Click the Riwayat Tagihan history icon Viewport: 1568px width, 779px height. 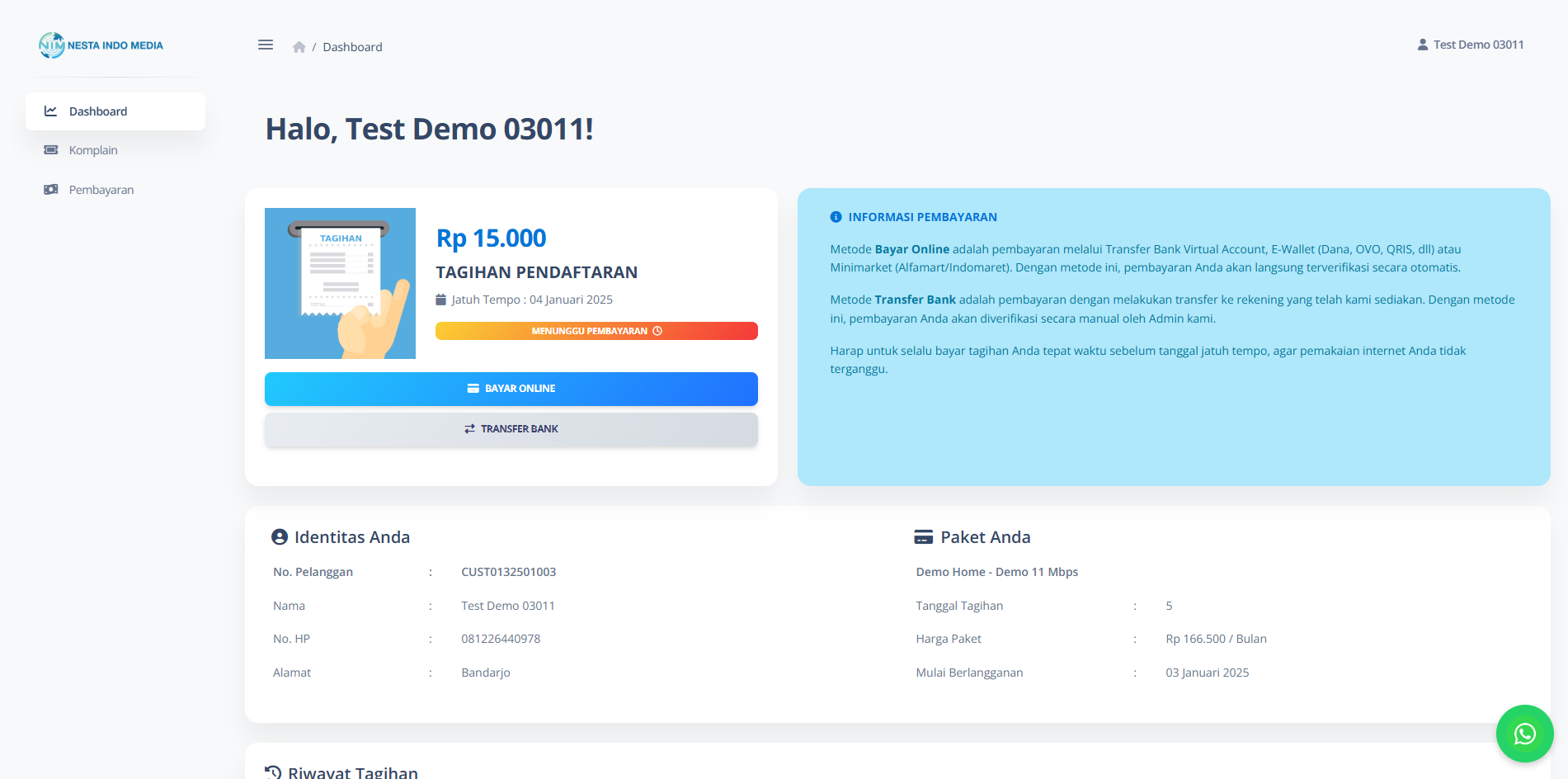click(272, 771)
